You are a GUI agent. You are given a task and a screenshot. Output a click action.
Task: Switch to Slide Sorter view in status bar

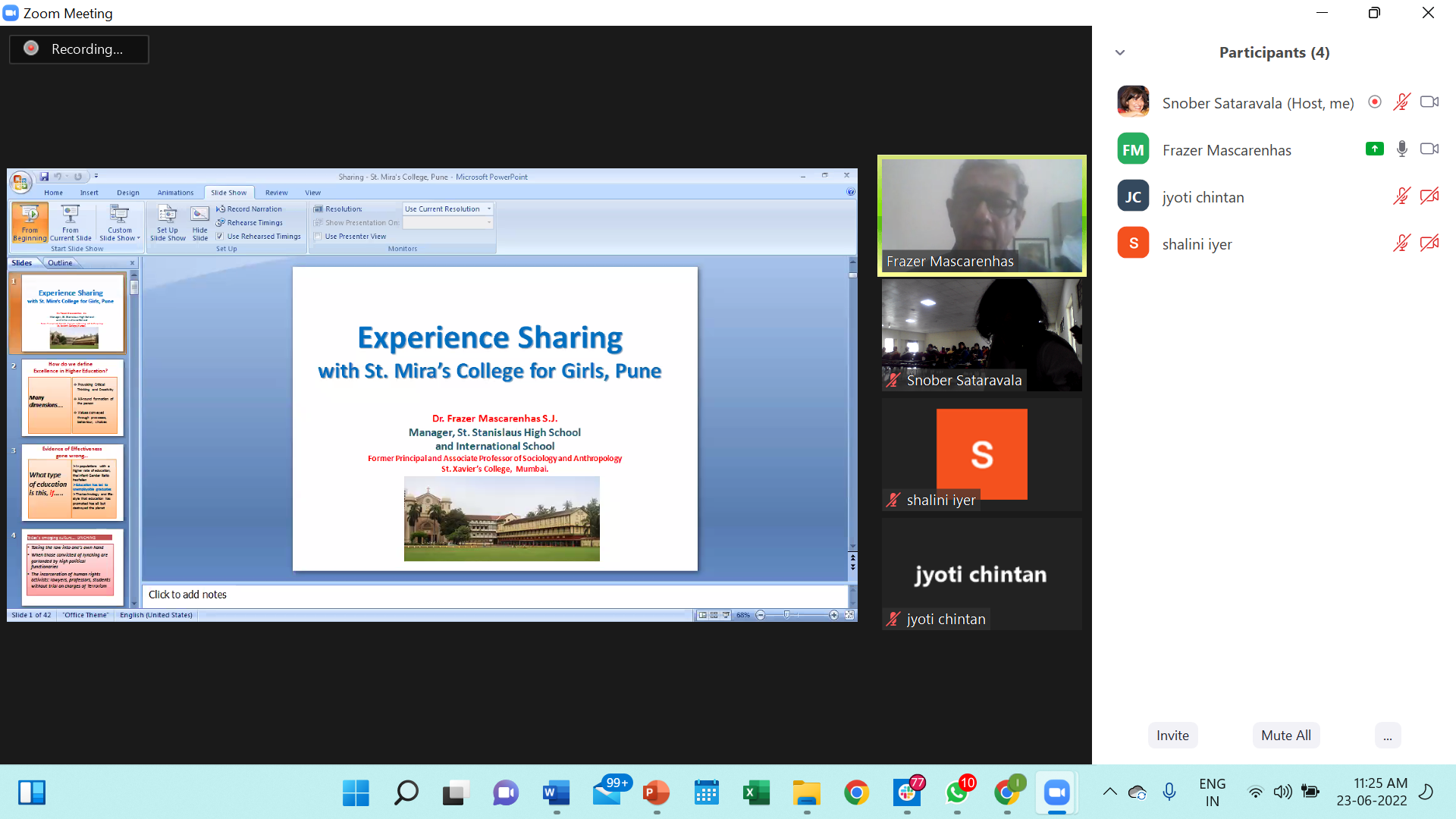pos(714,615)
